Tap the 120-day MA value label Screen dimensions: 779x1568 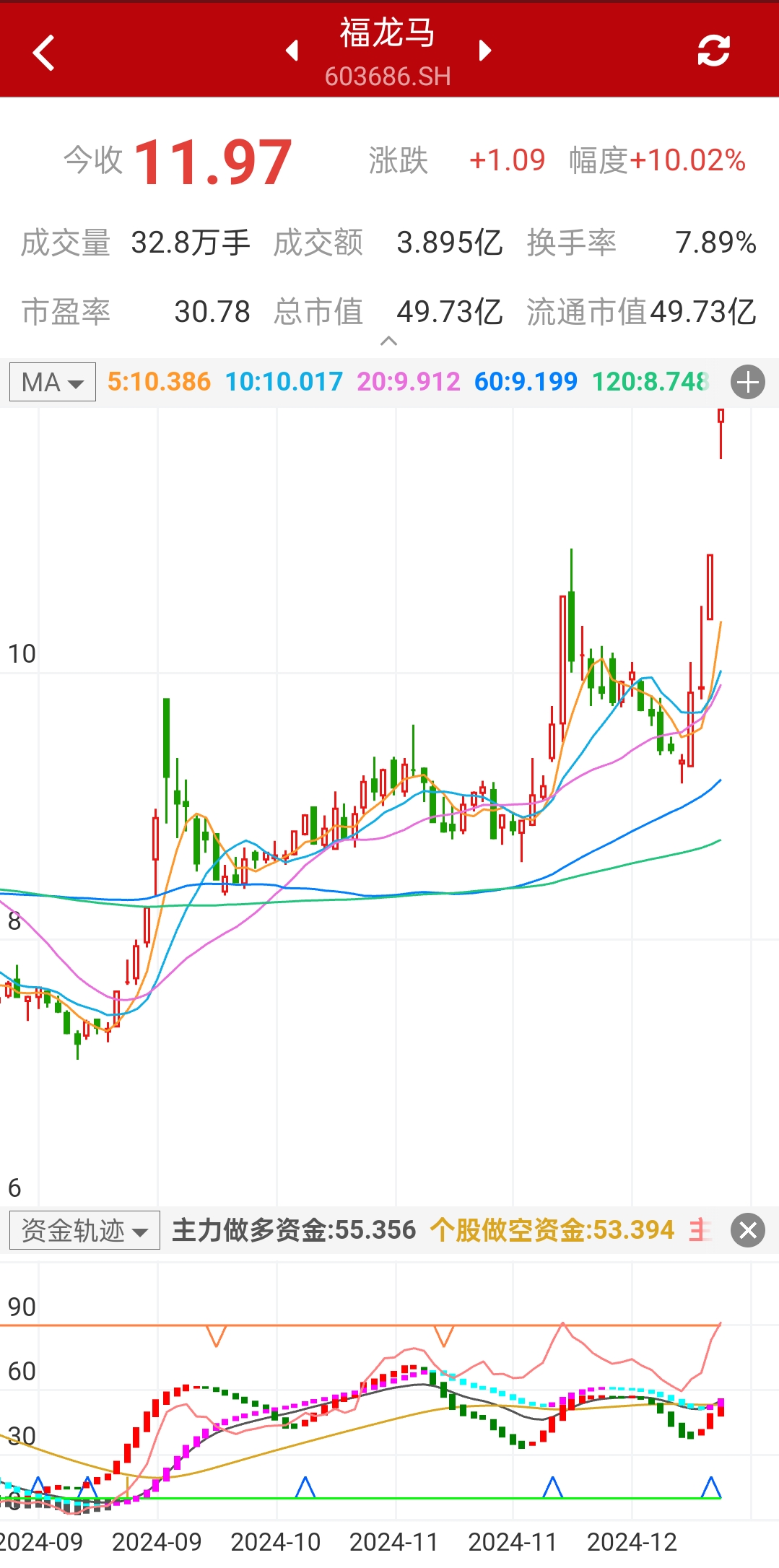(650, 382)
